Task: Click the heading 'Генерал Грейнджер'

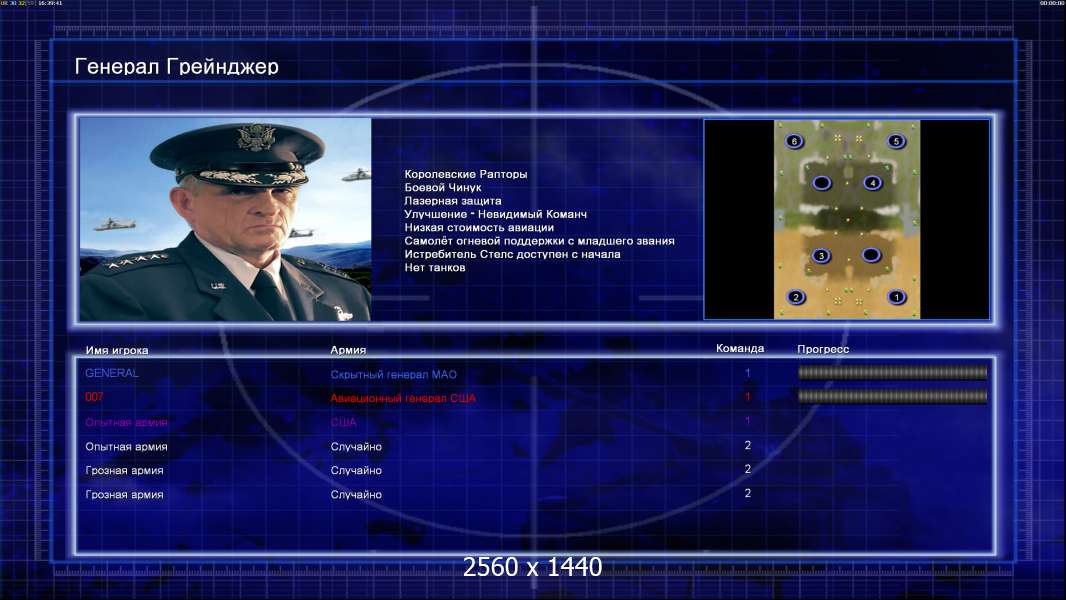Action: pos(177,66)
